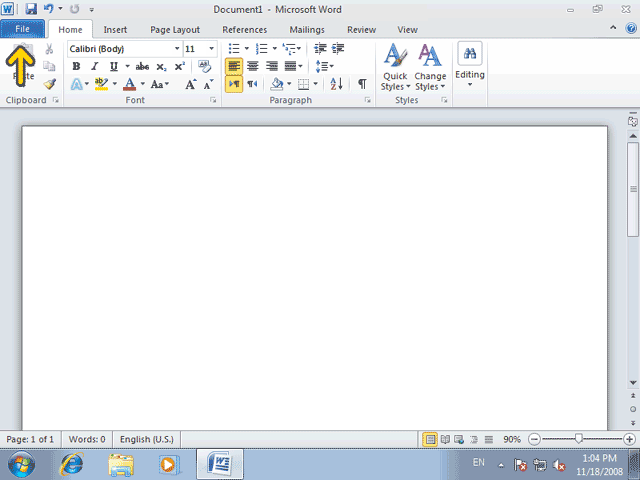The image size is (640, 480).
Task: Decrease paragraph indent
Action: (320, 49)
